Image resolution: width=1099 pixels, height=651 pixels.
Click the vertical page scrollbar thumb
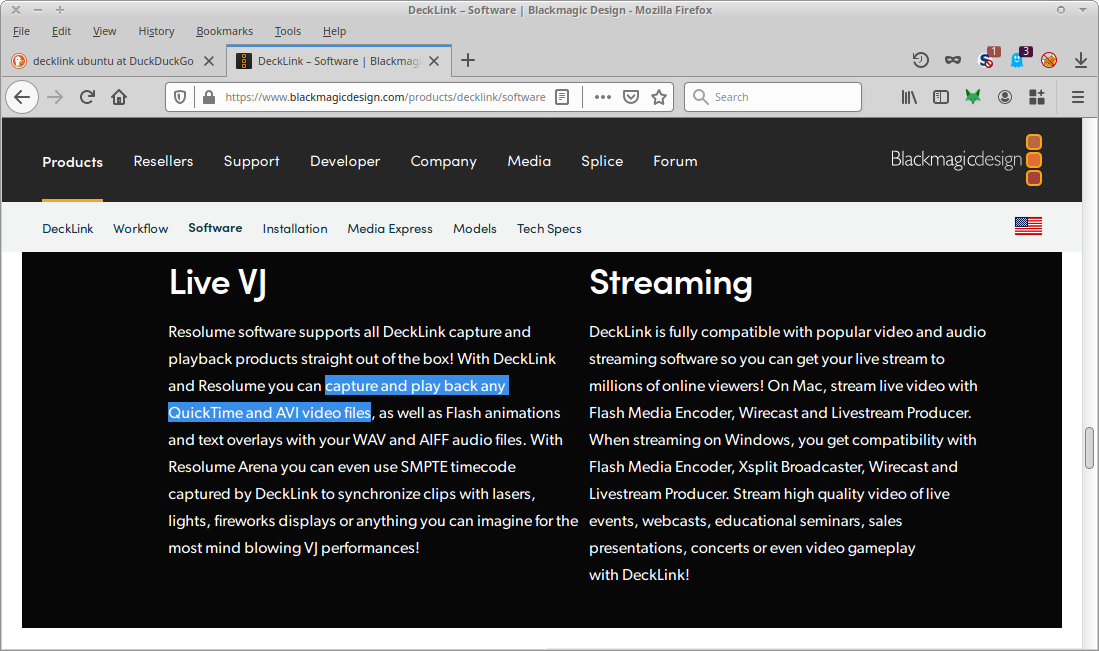[x=1089, y=448]
